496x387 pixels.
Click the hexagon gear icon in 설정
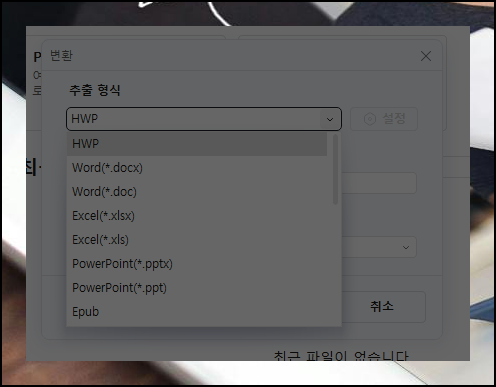[370, 119]
